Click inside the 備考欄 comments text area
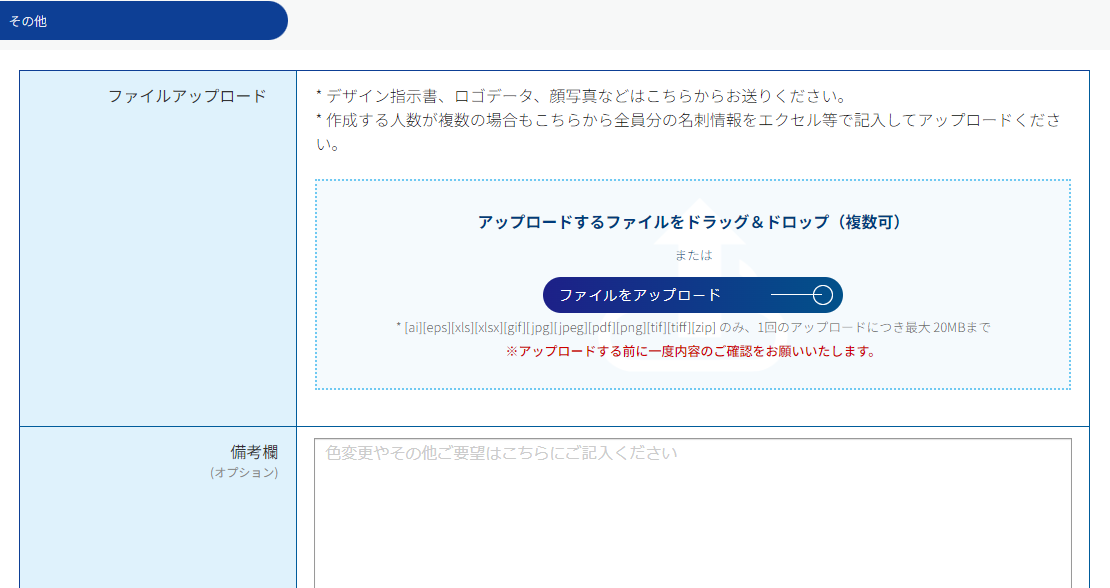 [x=693, y=510]
